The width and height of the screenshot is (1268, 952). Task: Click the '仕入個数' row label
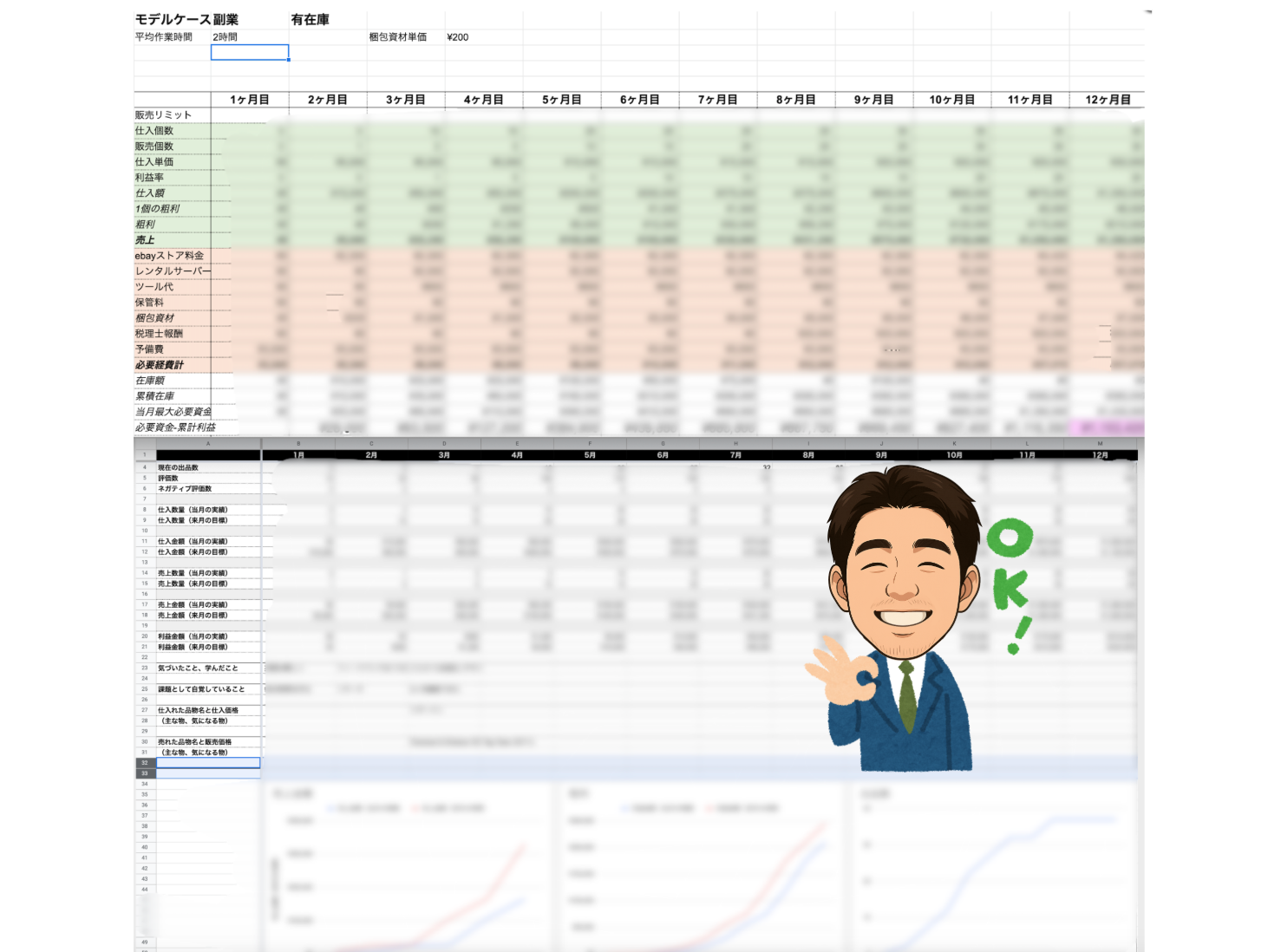point(154,130)
